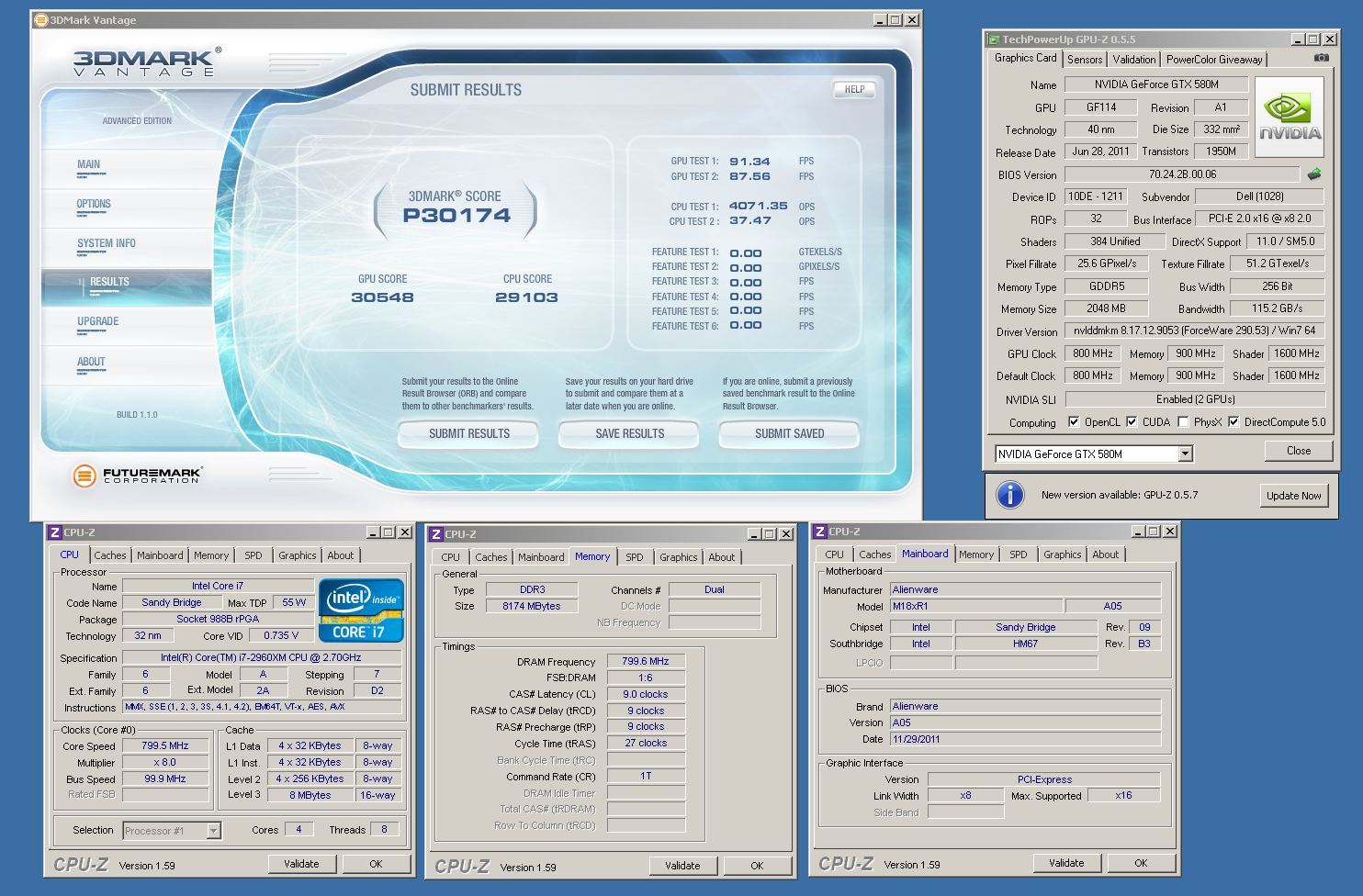Open the CPU tab in the CPU-Z Memory window
This screenshot has height=896, width=1363.
tap(450, 557)
